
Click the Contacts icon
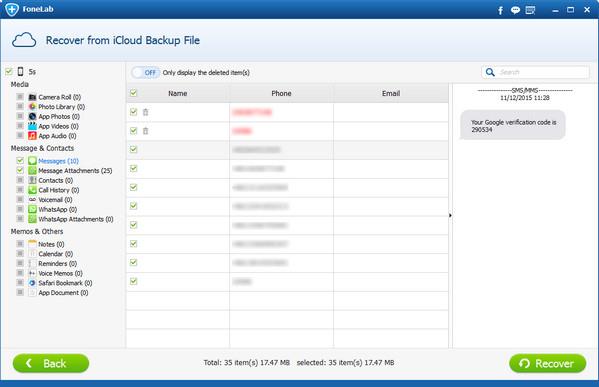(32, 180)
